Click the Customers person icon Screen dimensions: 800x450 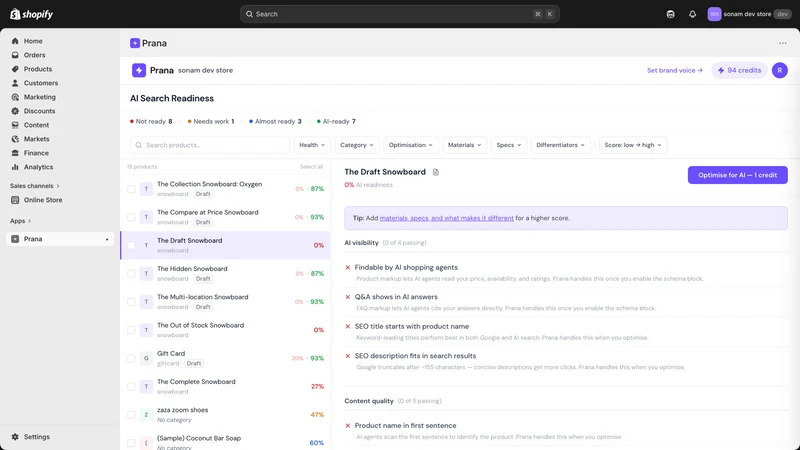15,83
